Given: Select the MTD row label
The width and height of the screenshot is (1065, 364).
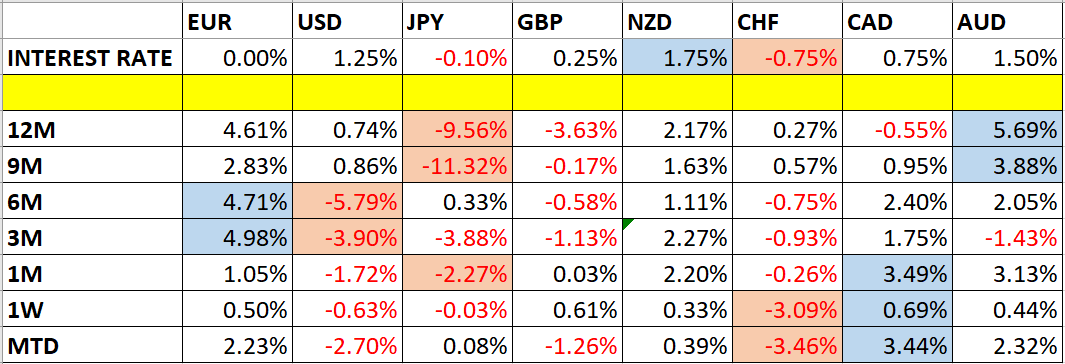Looking at the screenshot, I should coord(92,346).
